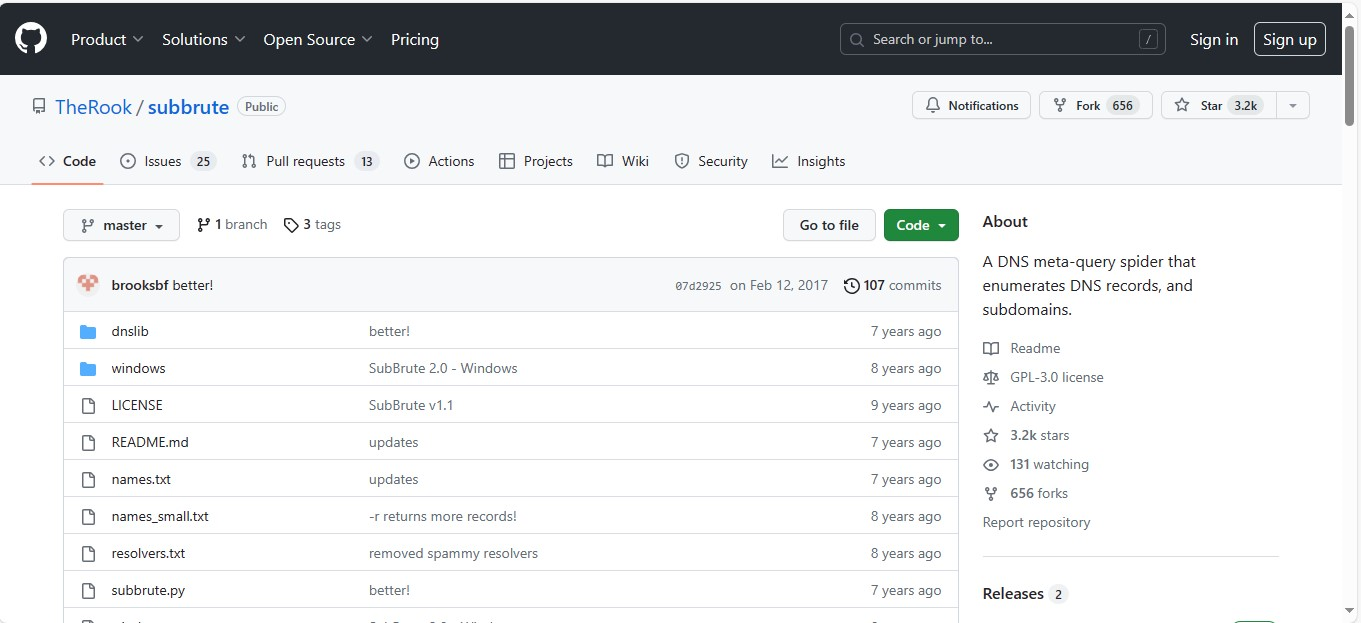Fork the repository with Fork button

(1096, 105)
